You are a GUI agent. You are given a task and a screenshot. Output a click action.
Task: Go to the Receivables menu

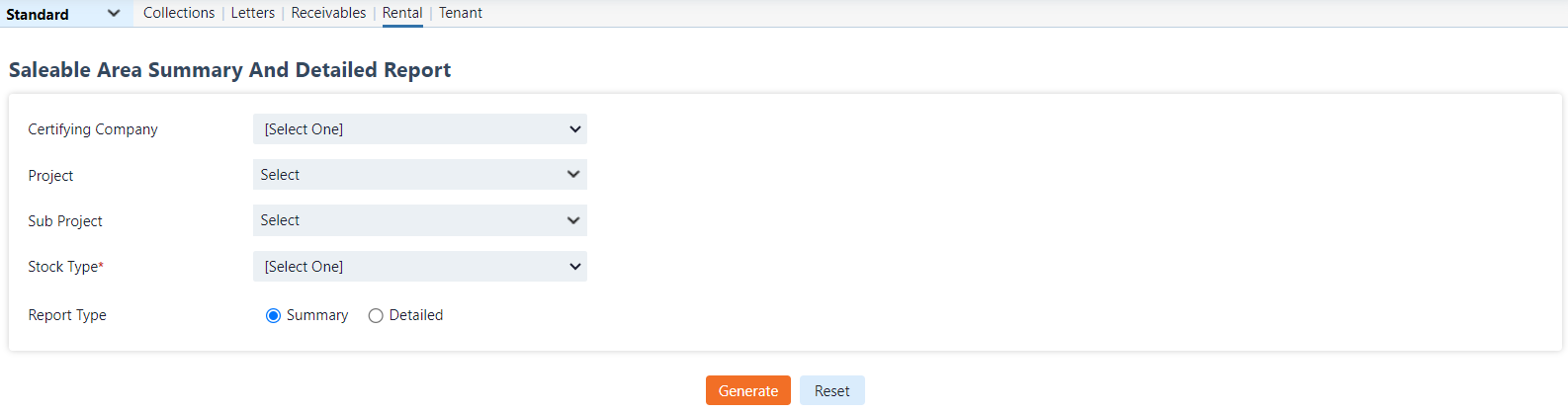point(328,13)
